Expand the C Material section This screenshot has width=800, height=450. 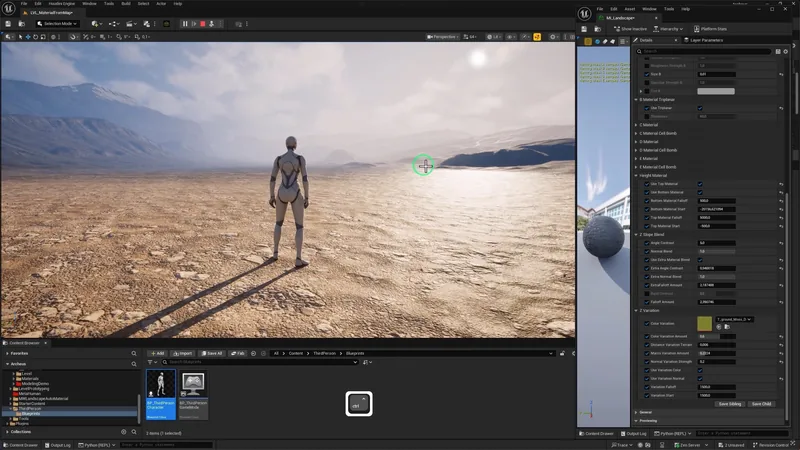(636, 125)
